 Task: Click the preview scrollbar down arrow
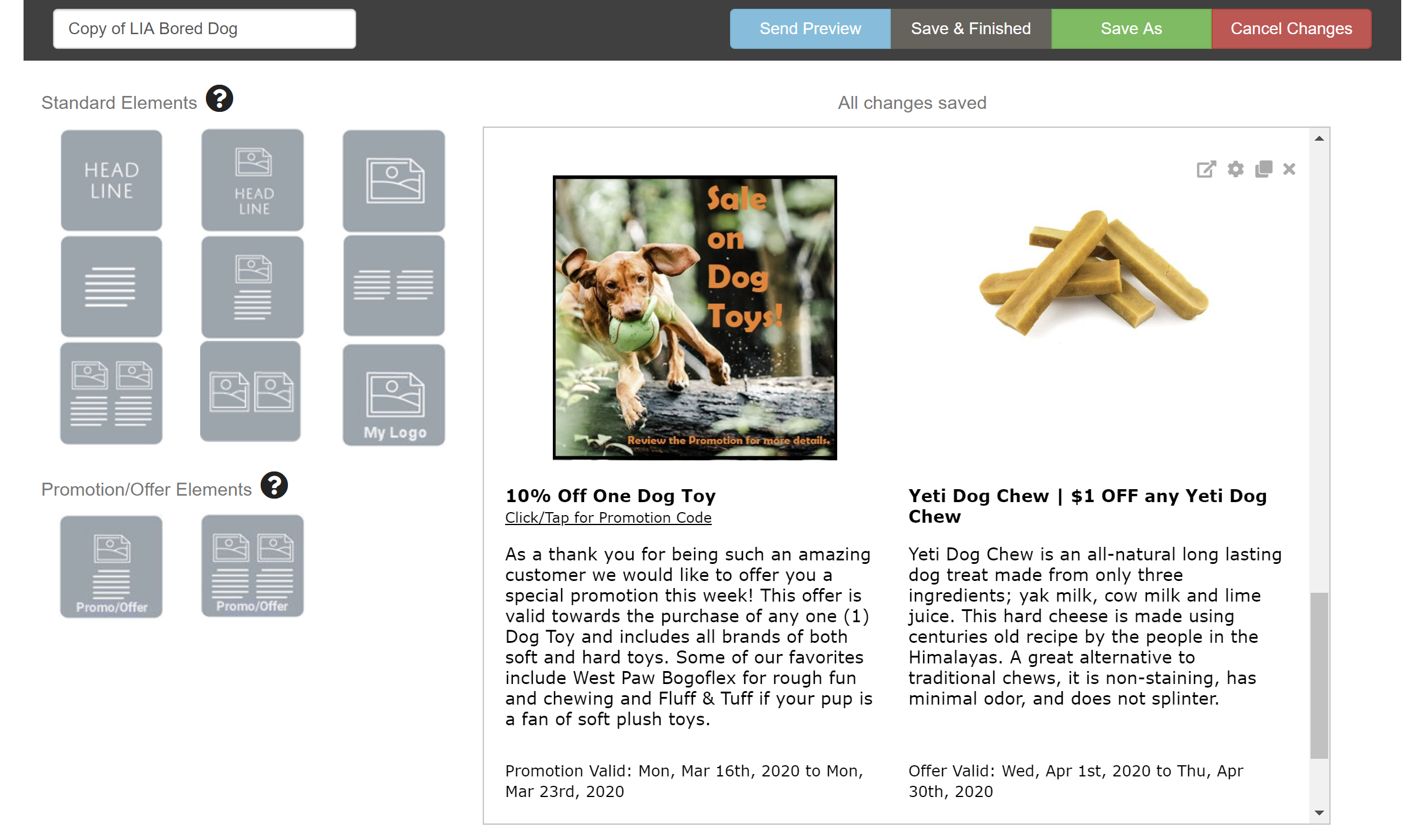point(1319,813)
